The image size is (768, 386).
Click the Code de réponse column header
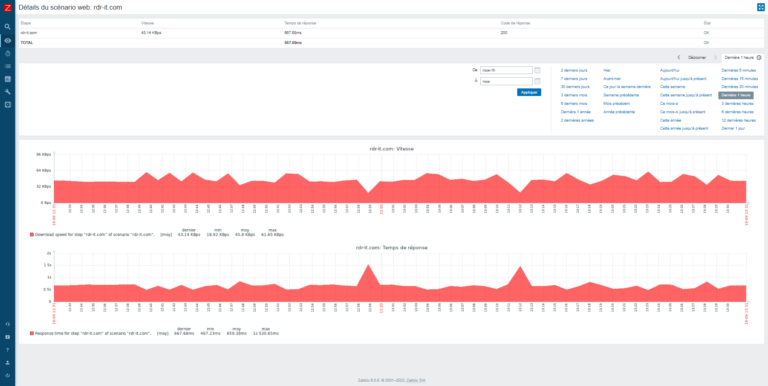[515, 23]
